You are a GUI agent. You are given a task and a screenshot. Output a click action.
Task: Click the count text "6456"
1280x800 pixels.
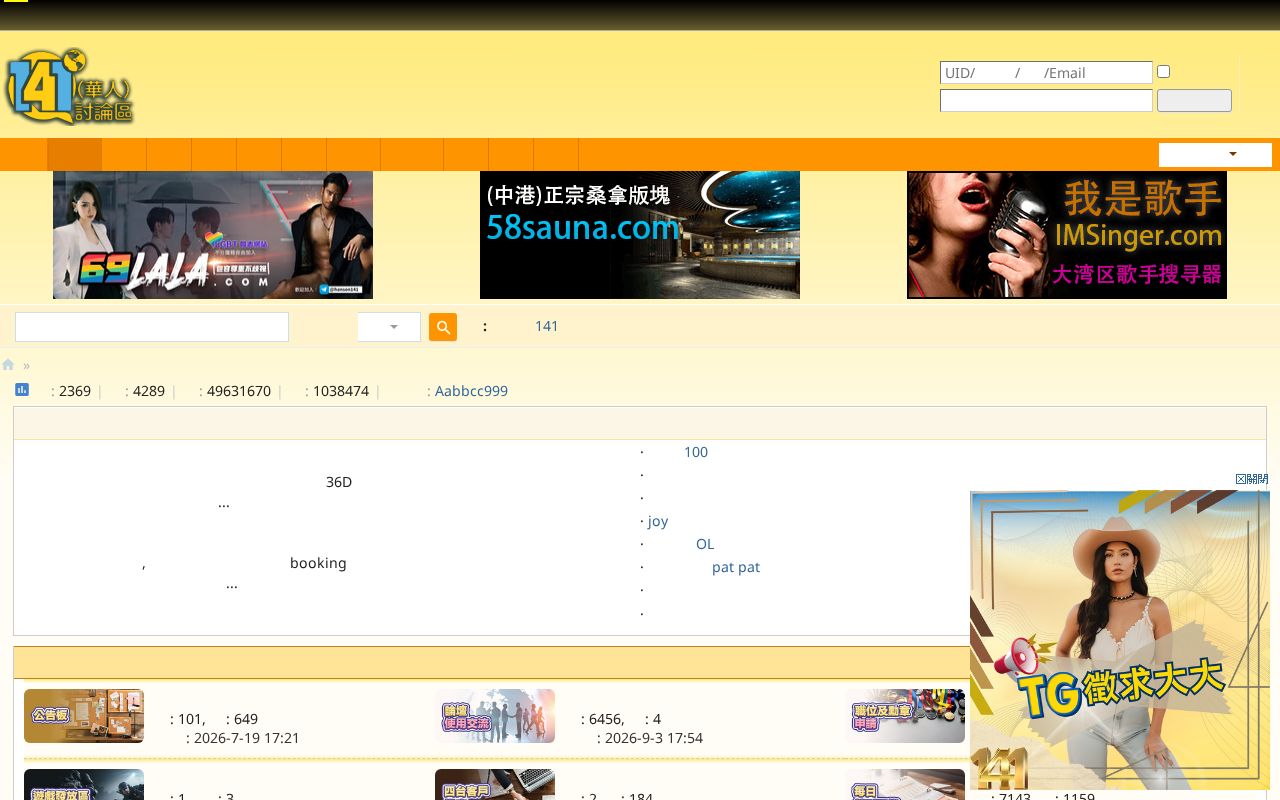tap(605, 719)
